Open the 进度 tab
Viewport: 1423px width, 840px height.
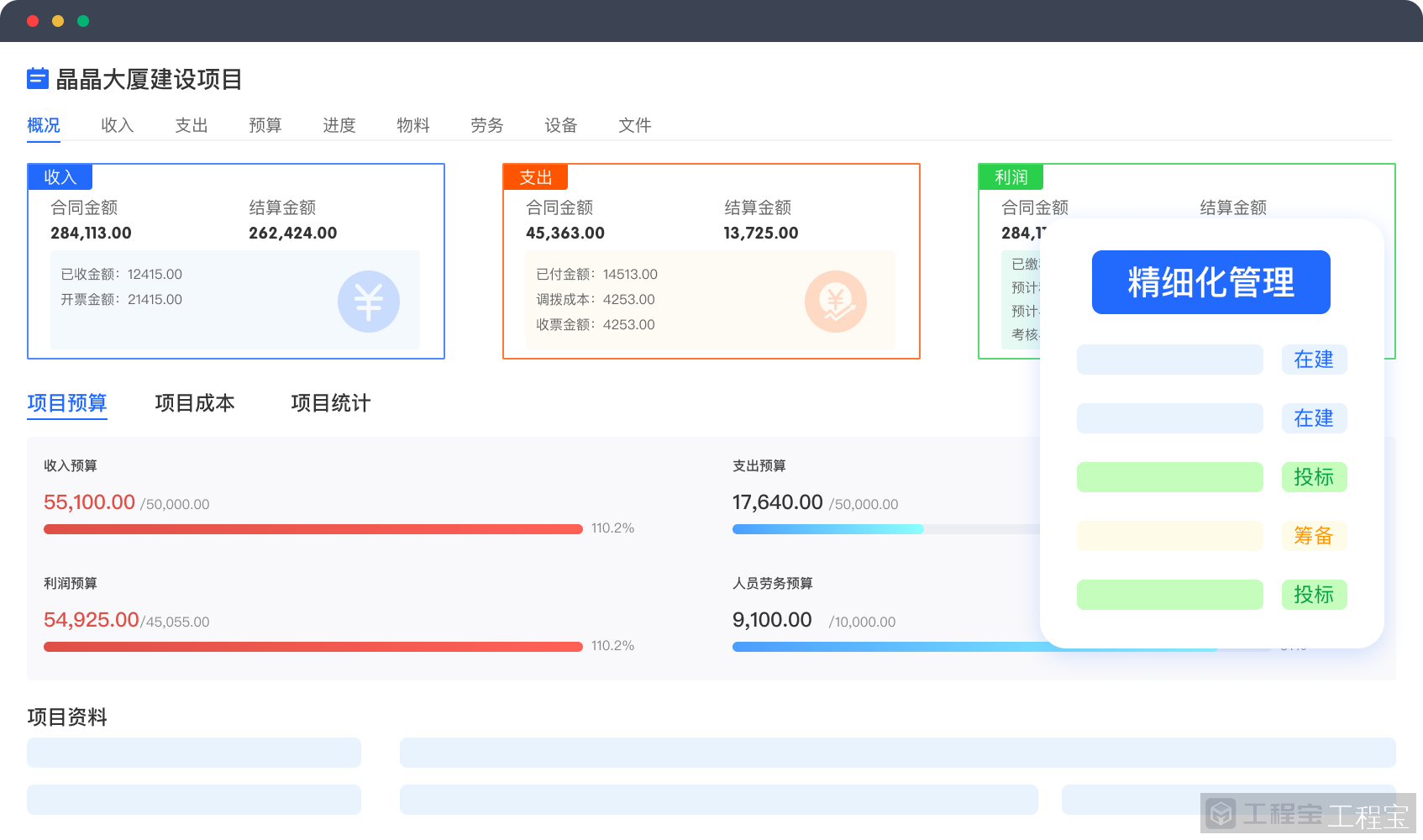[x=339, y=125]
